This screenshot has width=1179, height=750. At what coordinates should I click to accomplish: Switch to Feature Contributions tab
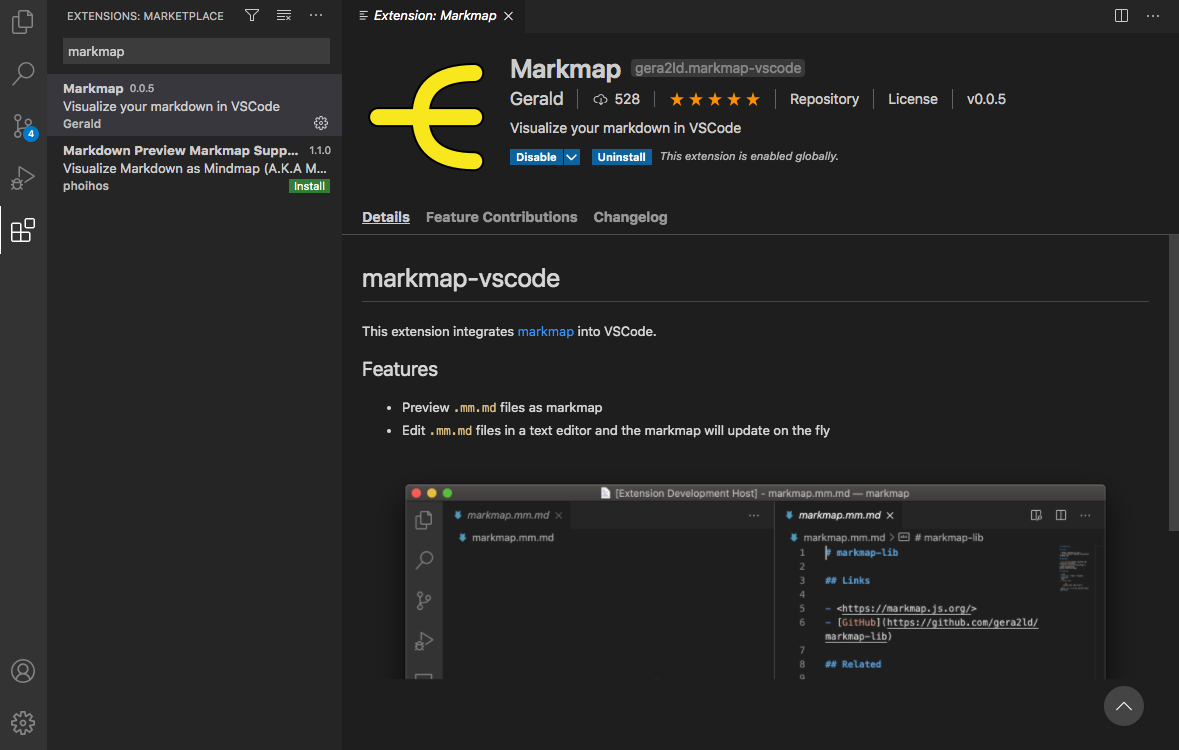point(502,217)
